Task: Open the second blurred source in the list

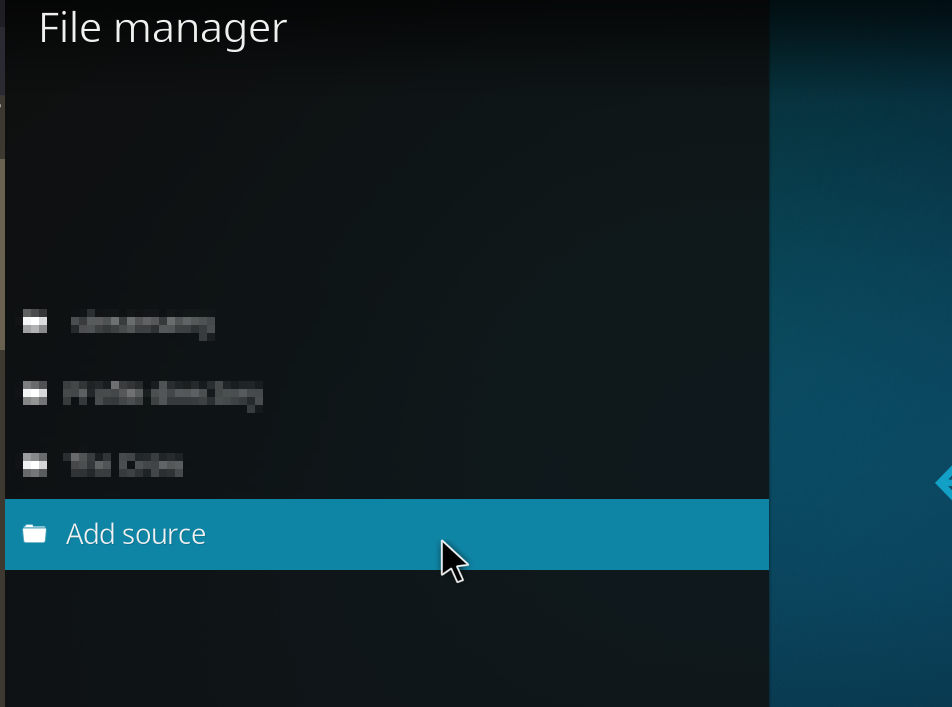Action: click(x=162, y=393)
